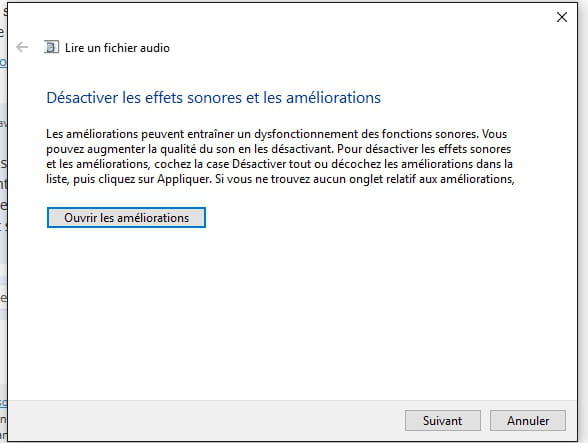Continue with the Suivant button
The image size is (588, 443).
pyautogui.click(x=442, y=420)
